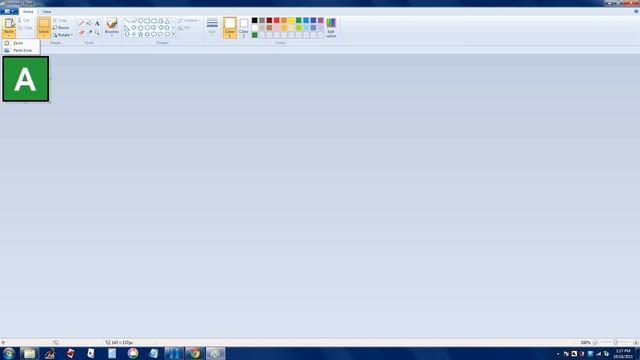This screenshot has height=360, width=640.
Task: Open Windows Start button
Action: [9, 353]
